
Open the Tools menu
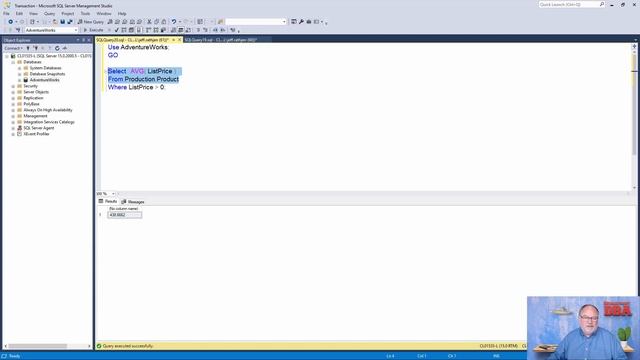(x=85, y=13)
